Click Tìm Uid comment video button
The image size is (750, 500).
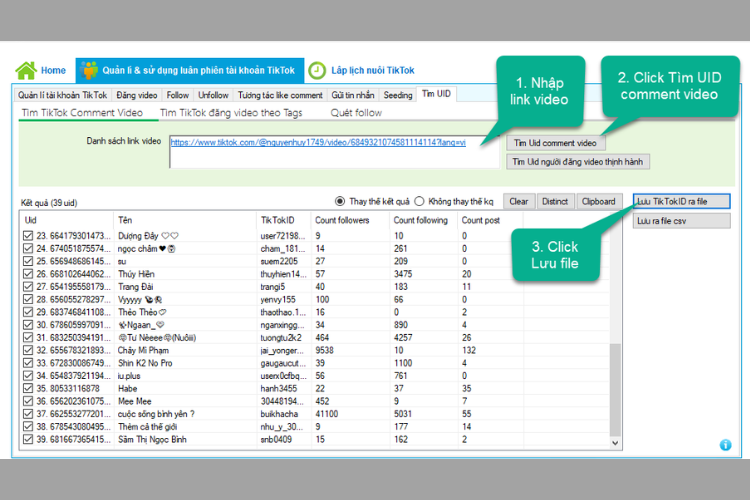pyautogui.click(x=555, y=143)
